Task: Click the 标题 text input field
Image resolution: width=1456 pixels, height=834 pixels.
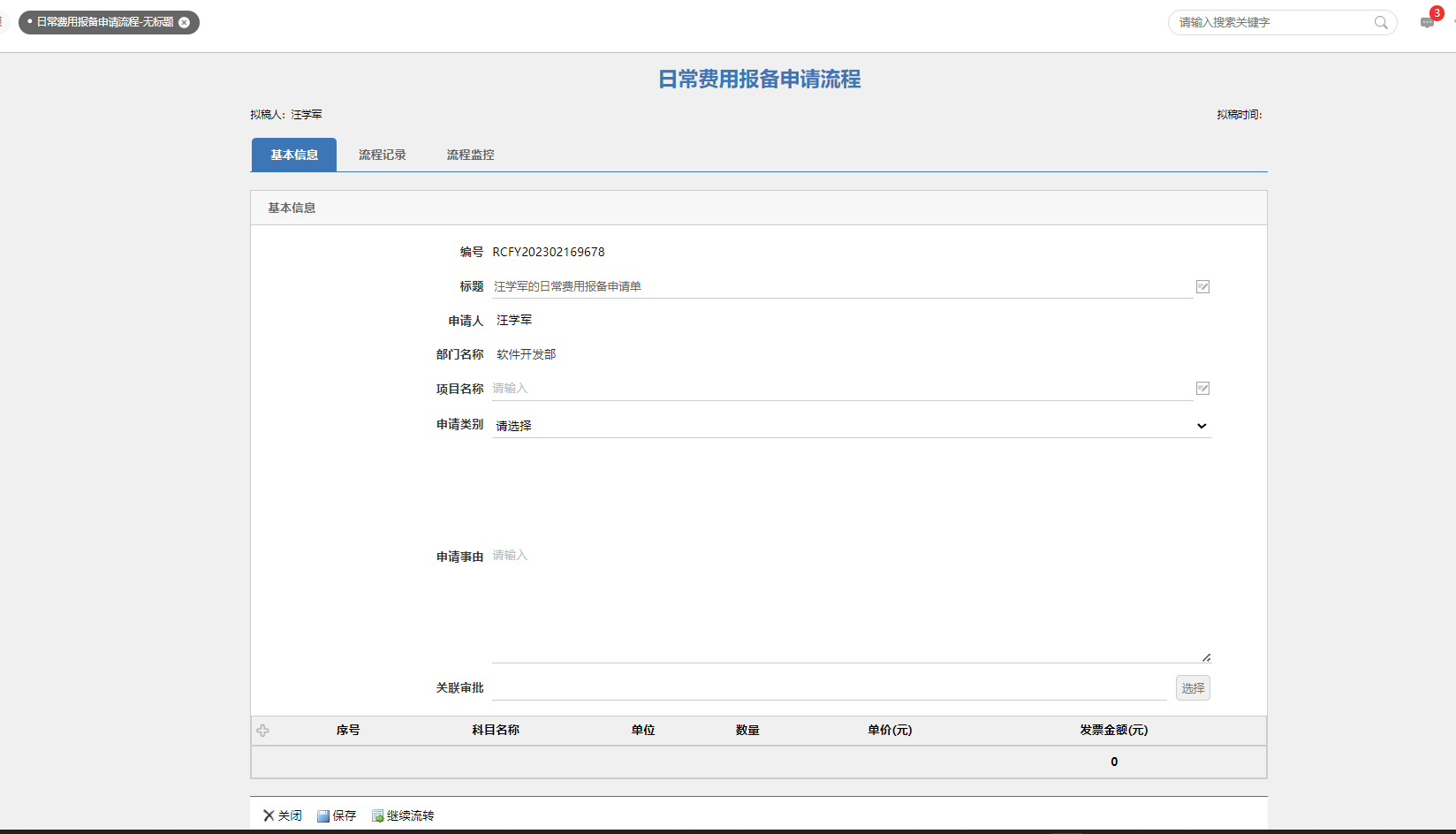Action: [x=841, y=286]
